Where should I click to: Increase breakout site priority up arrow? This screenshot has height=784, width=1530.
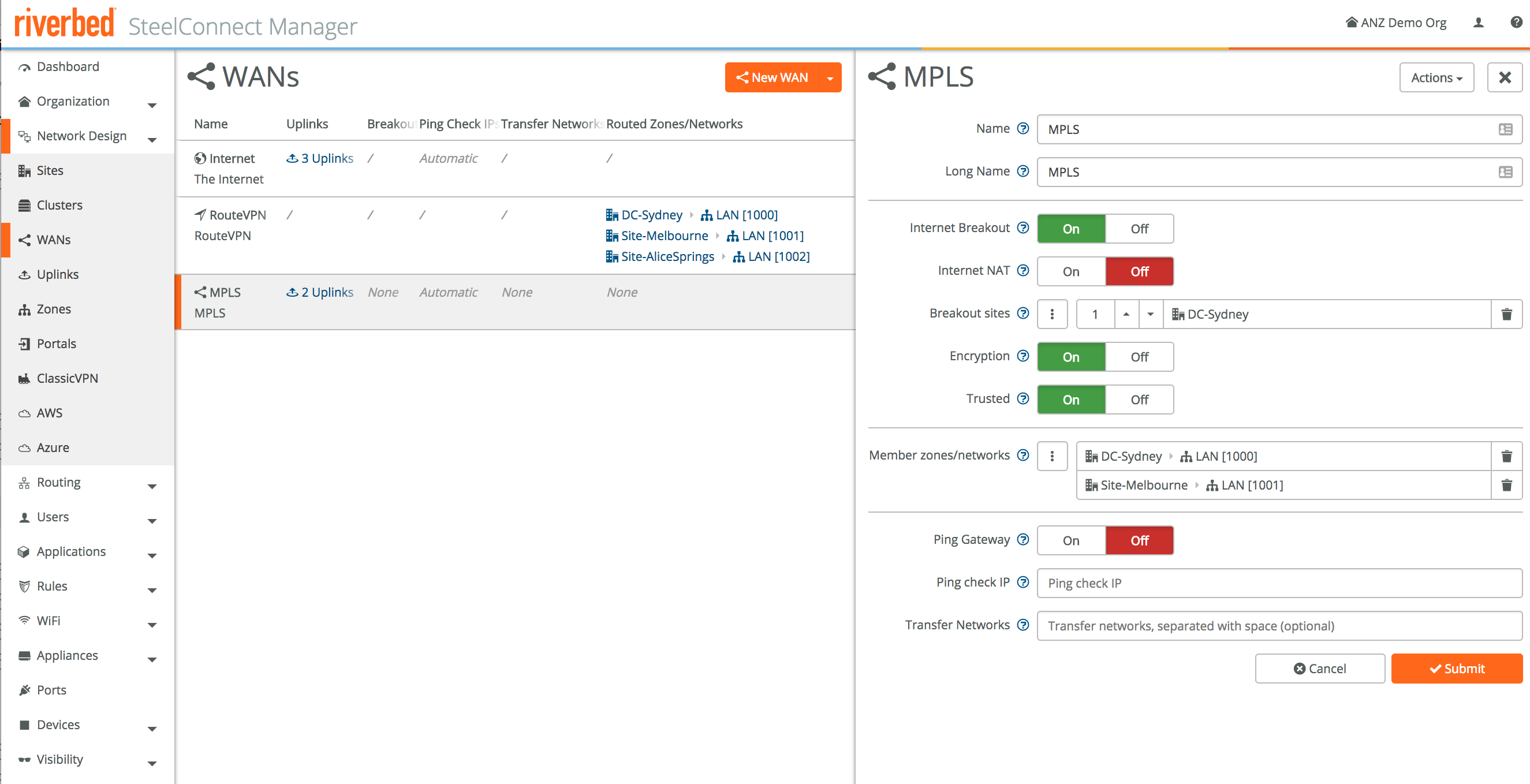[x=1125, y=314]
